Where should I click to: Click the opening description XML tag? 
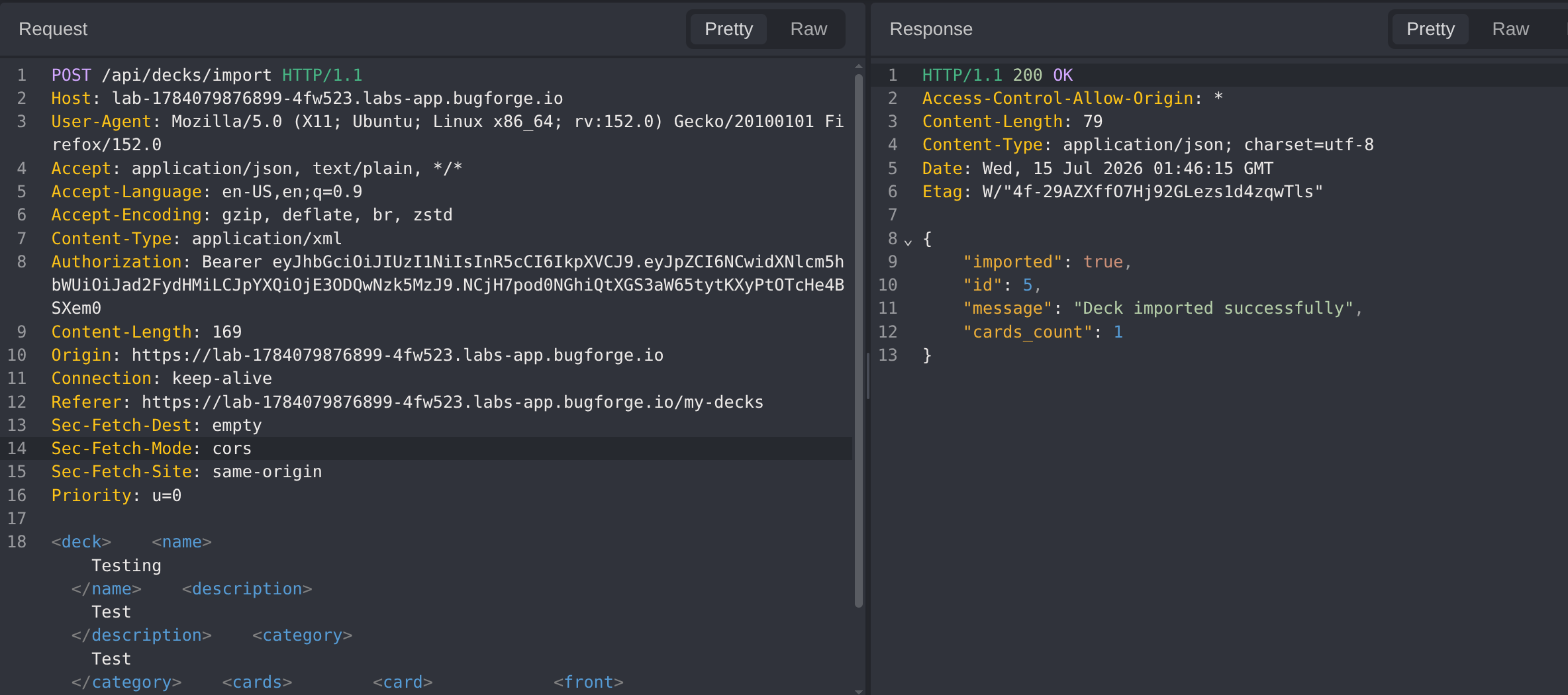pos(247,589)
